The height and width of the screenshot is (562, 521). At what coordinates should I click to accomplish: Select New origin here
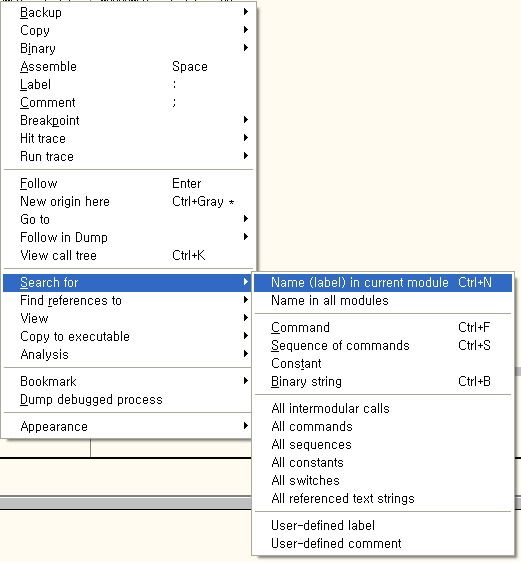coord(128,201)
